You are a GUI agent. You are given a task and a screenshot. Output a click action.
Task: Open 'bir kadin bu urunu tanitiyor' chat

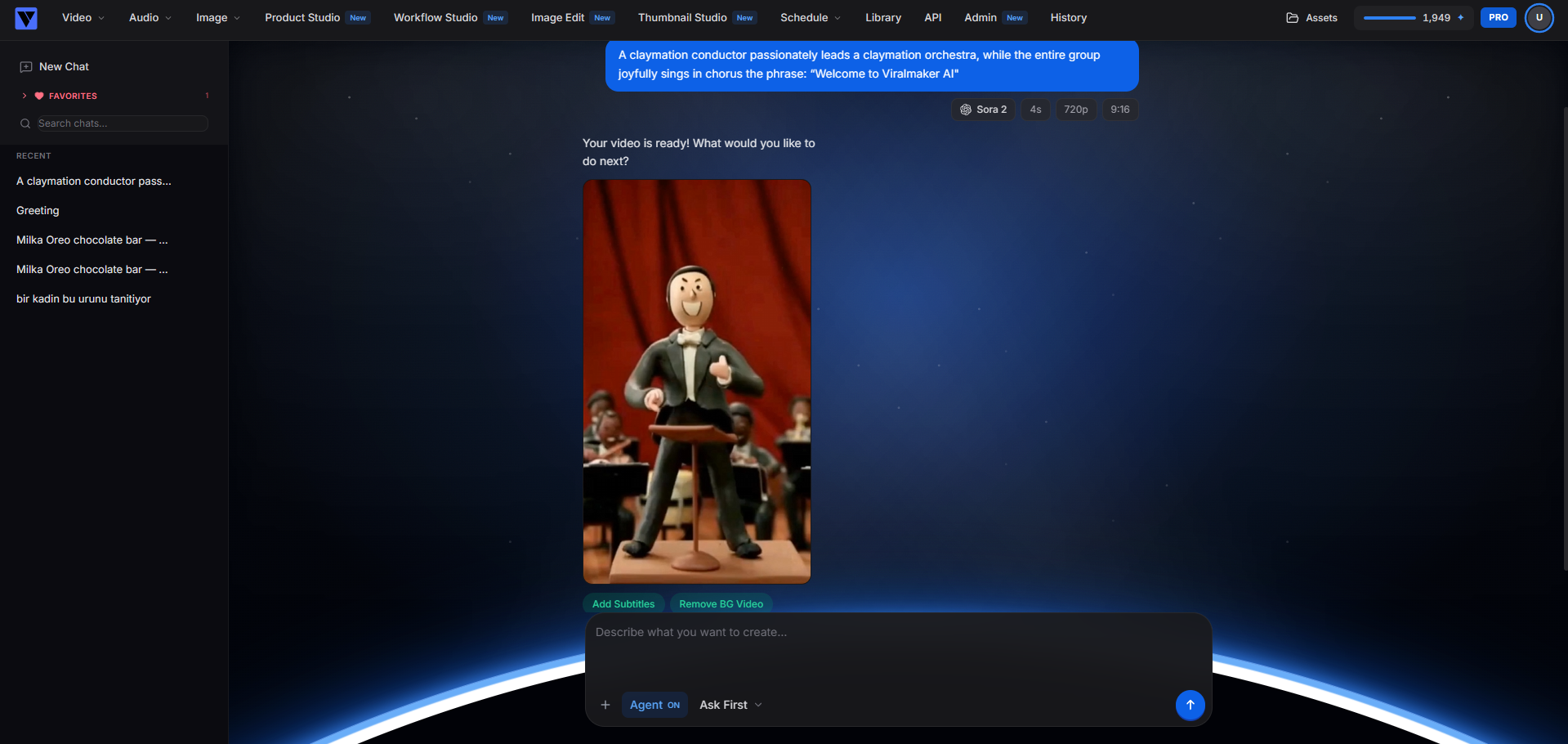83,298
